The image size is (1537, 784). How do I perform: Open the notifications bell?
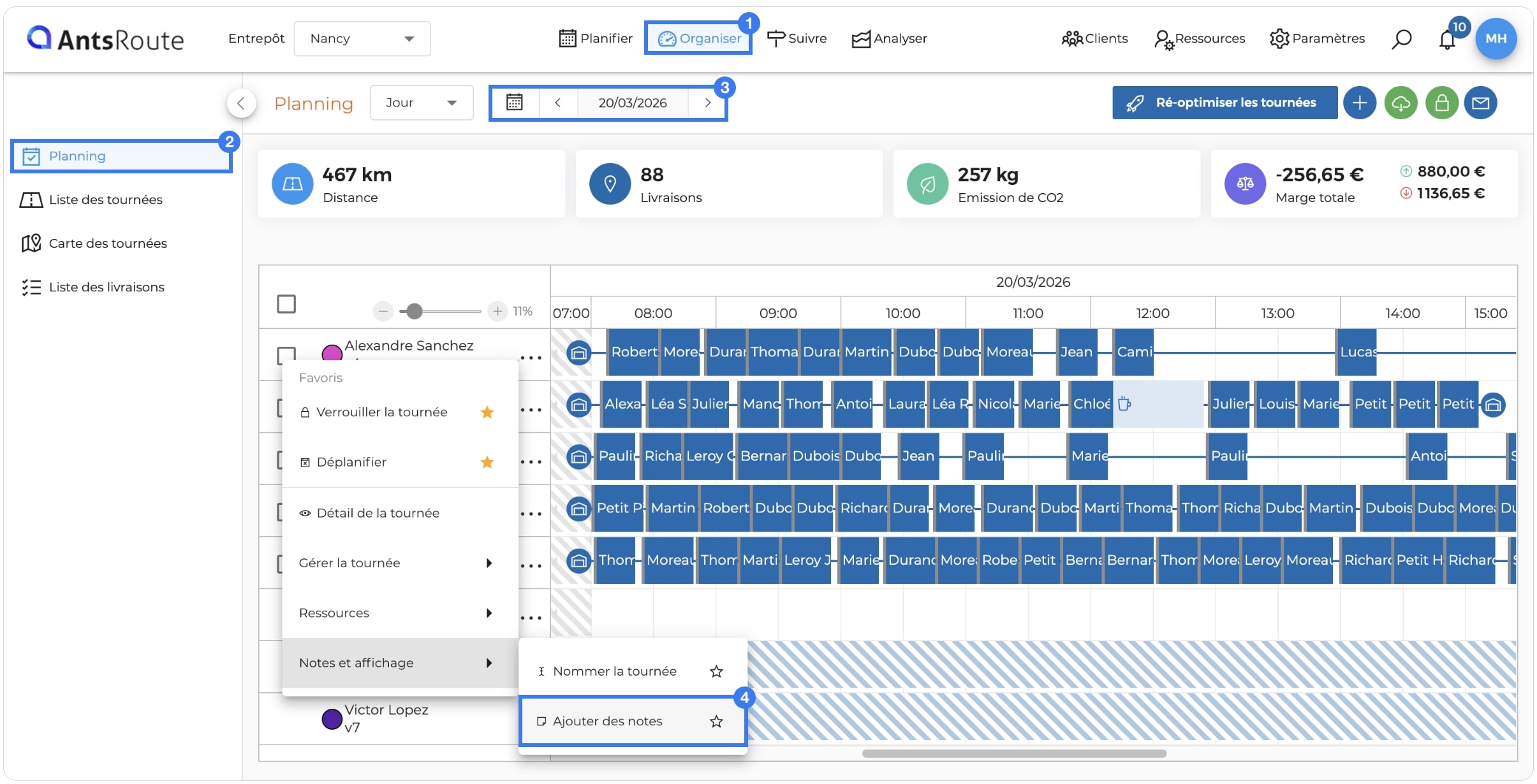(1447, 40)
